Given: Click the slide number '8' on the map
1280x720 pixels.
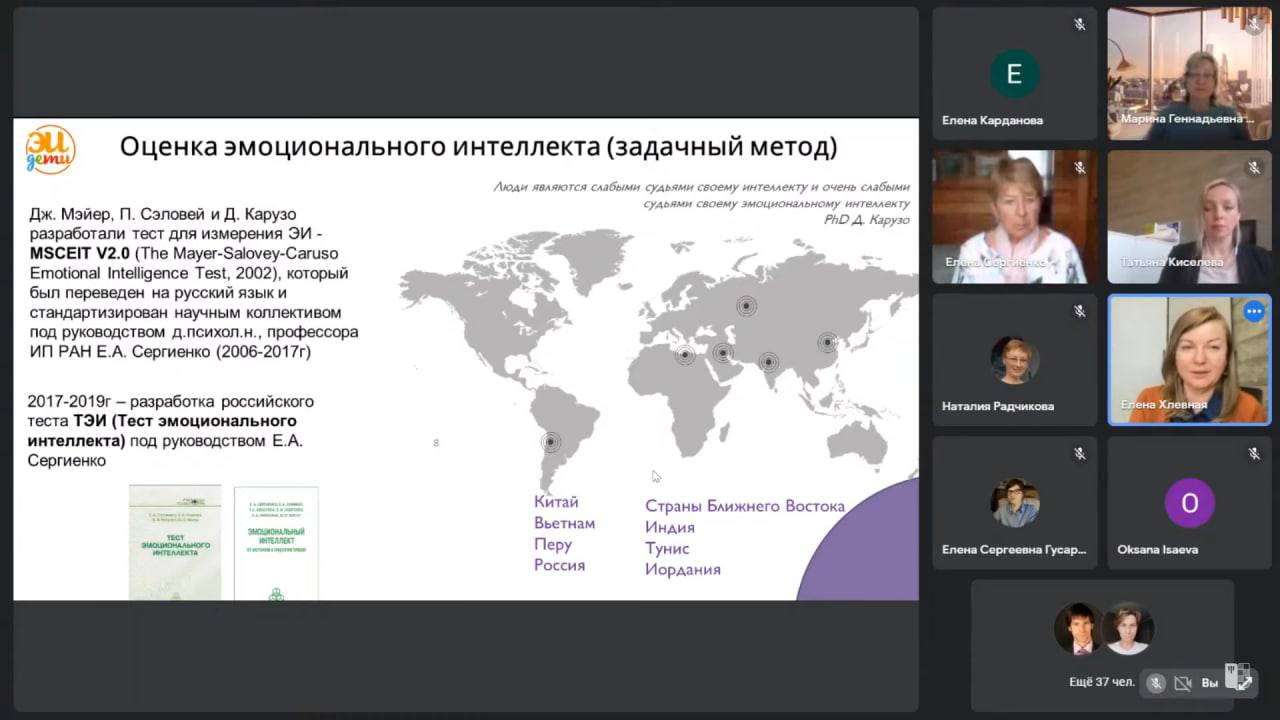Looking at the screenshot, I should 436,442.
